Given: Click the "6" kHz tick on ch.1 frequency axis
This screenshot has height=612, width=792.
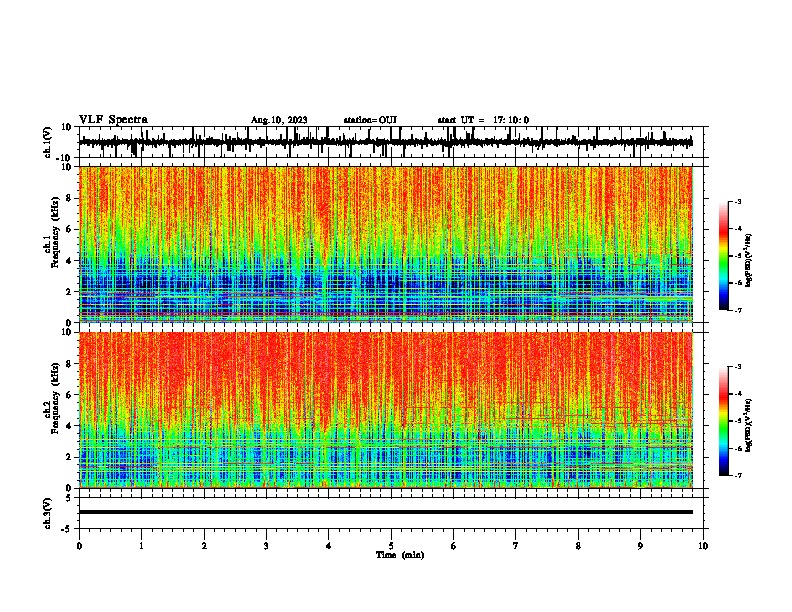Looking at the screenshot, I should 69,230.
